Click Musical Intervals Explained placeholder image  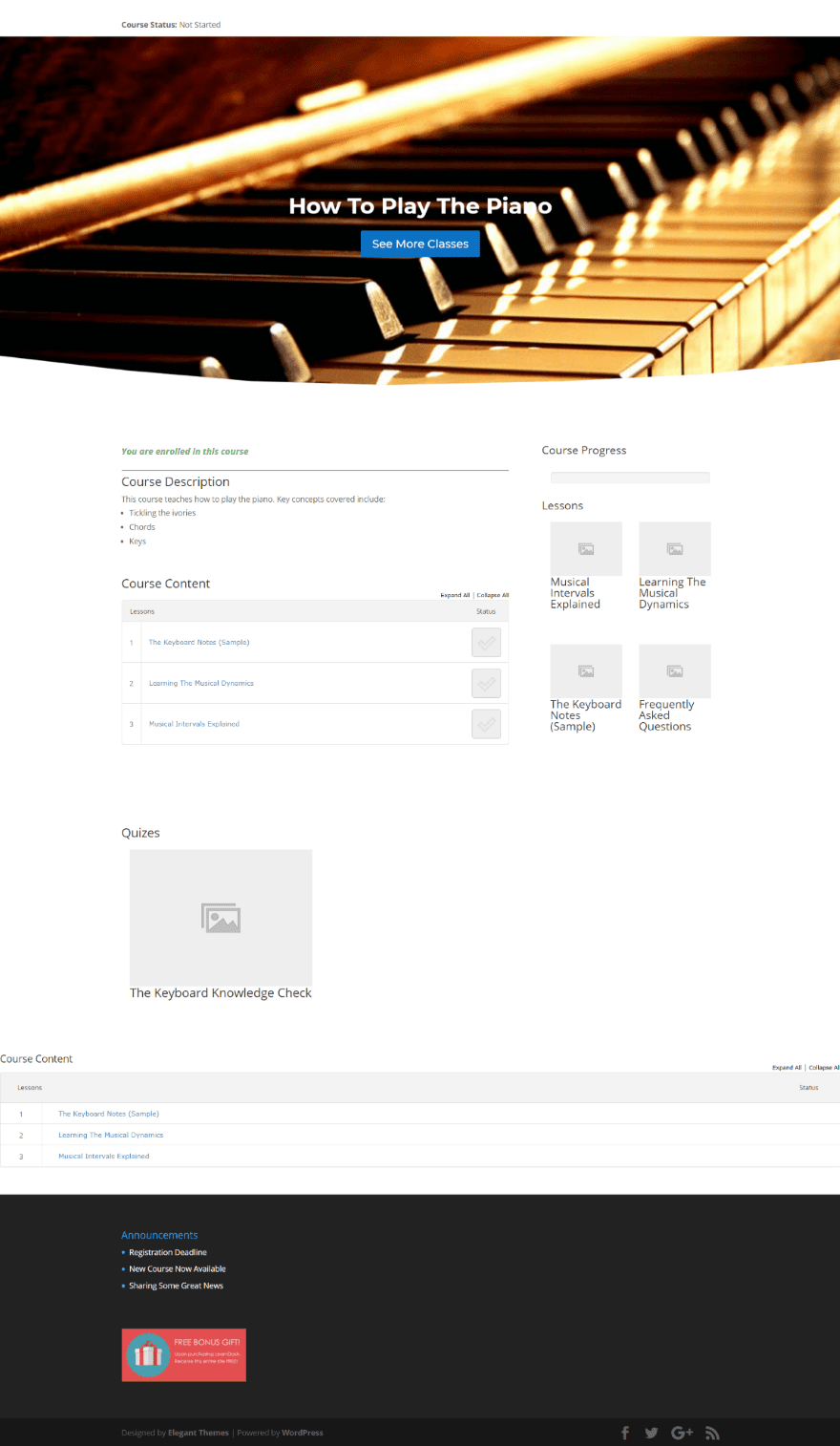(586, 548)
